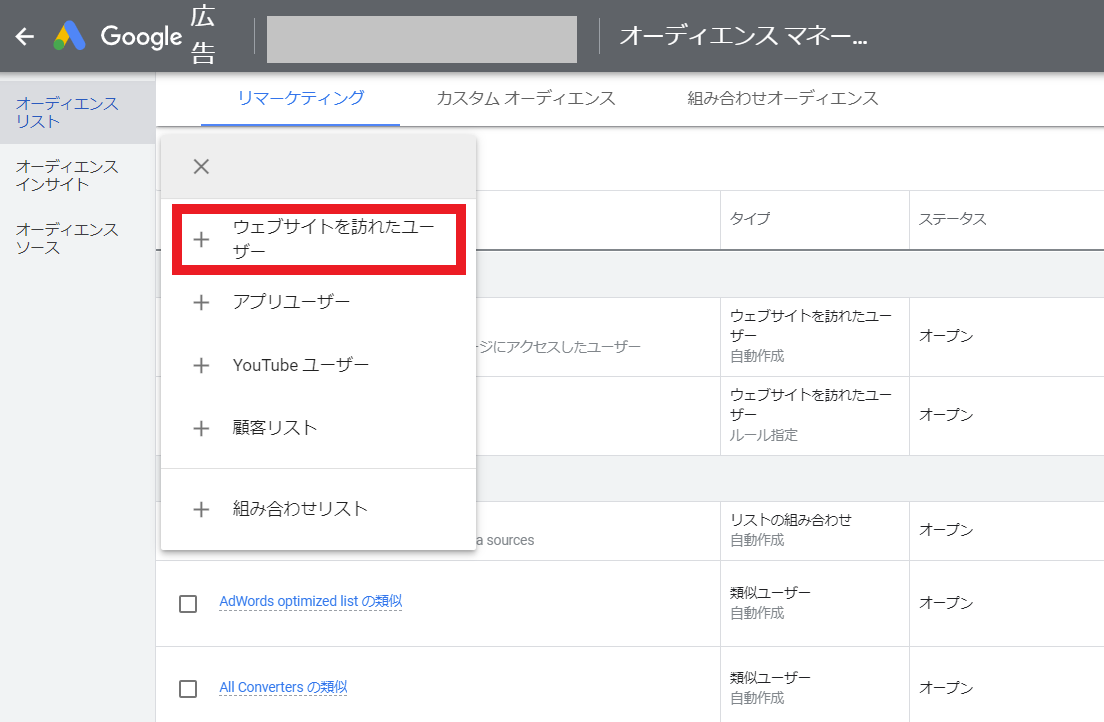Click the タイプ column header
Viewport: 1104px width, 722px height.
pos(750,218)
